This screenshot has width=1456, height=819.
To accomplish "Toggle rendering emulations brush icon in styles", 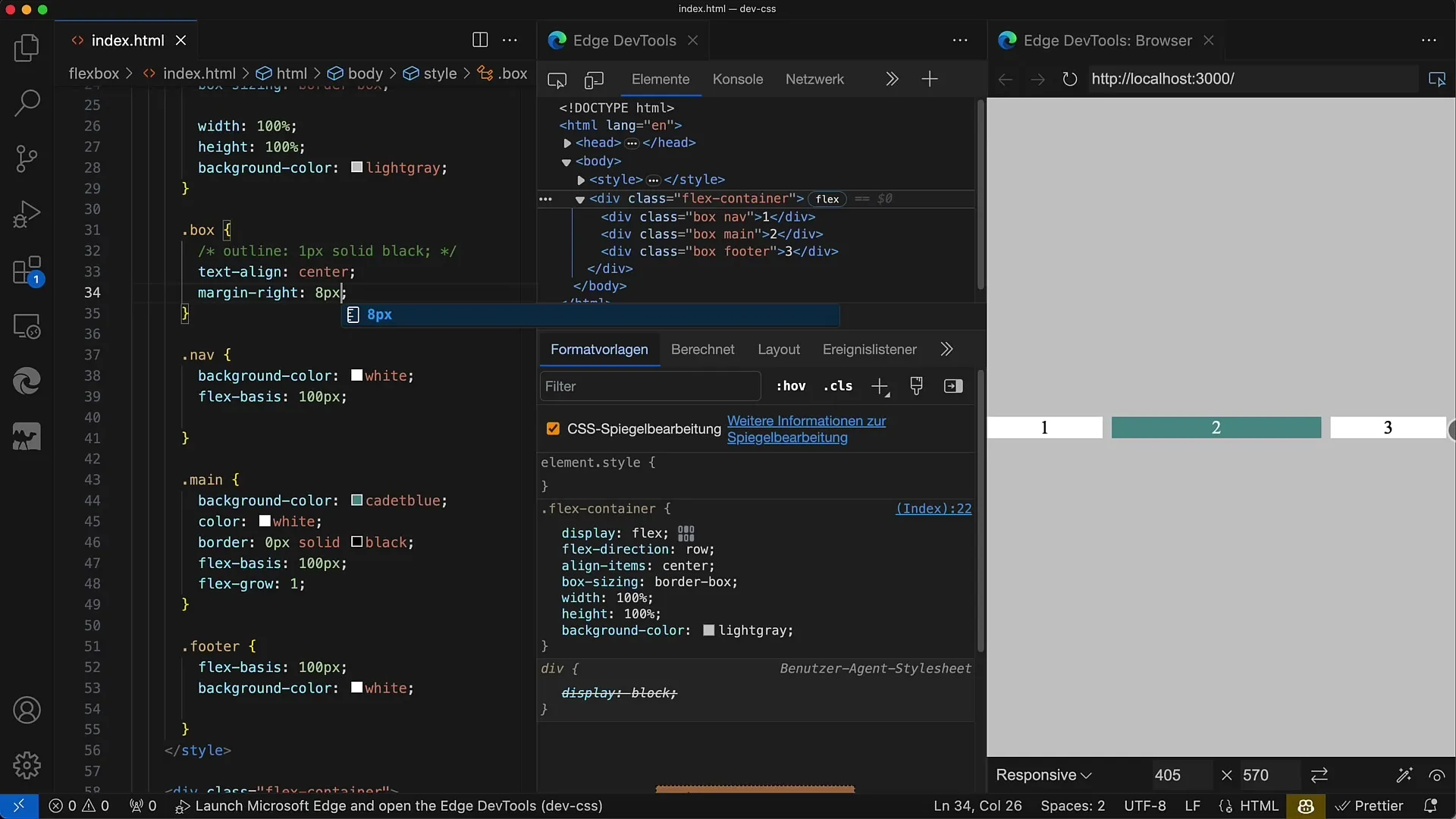I will [x=916, y=386].
